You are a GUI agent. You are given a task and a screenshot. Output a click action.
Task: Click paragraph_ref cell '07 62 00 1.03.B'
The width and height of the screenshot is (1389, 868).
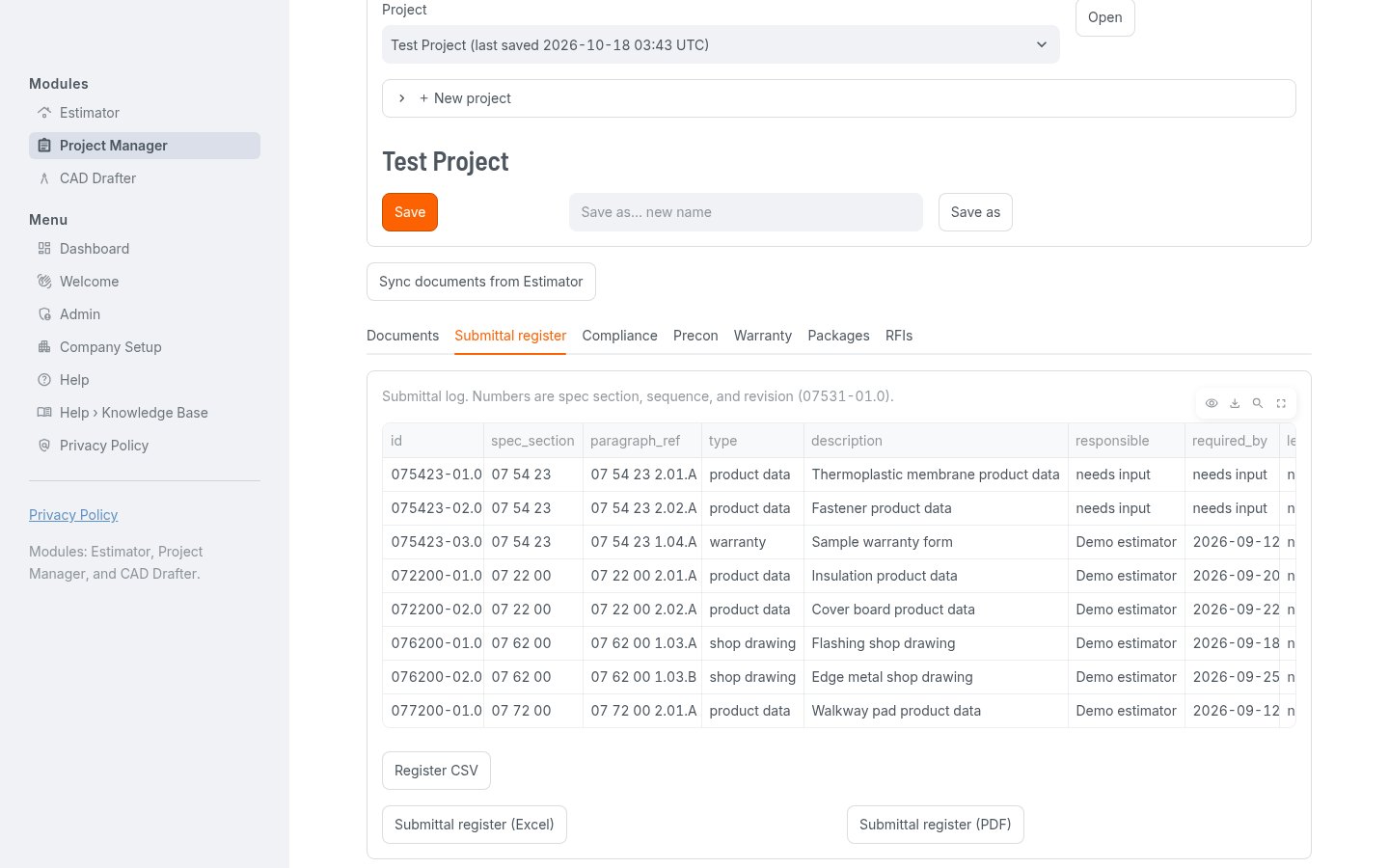click(641, 677)
